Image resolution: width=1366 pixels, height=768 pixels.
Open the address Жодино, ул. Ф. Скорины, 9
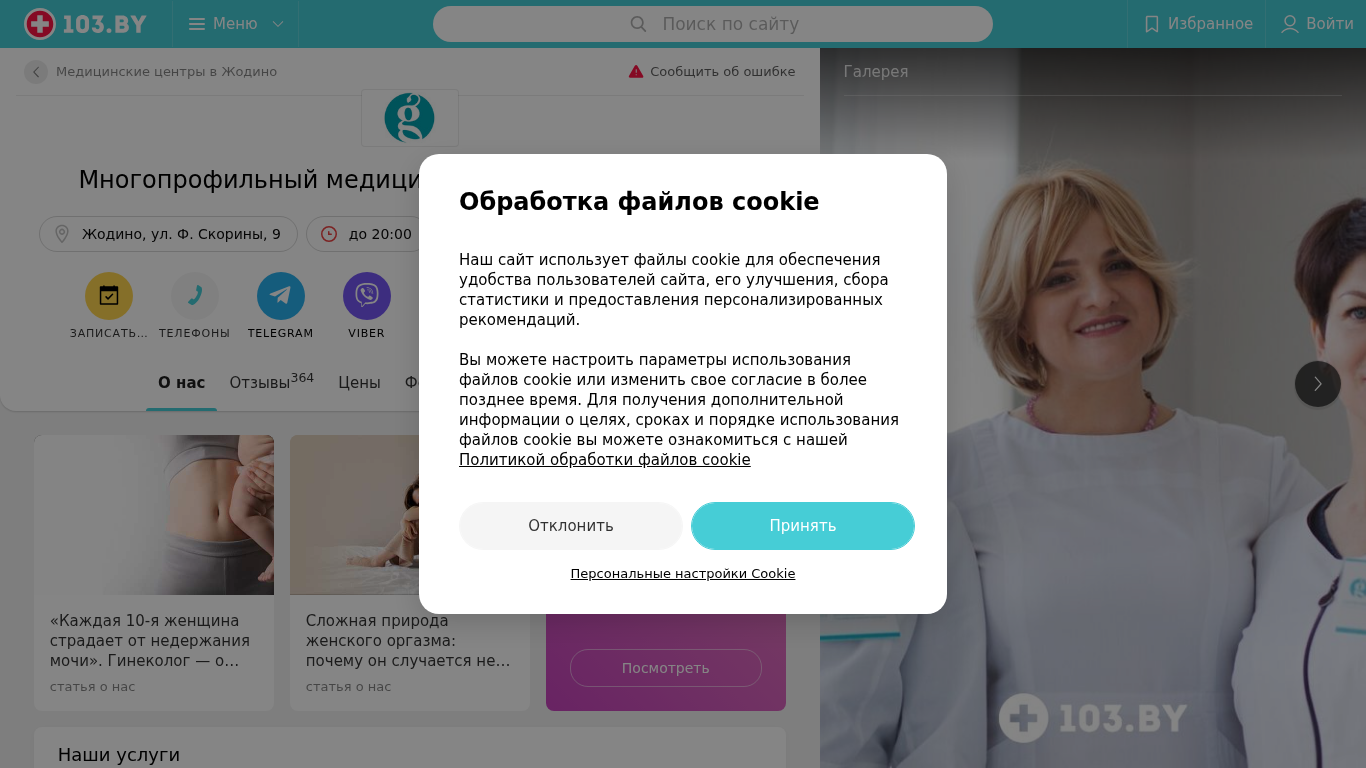[x=168, y=234]
